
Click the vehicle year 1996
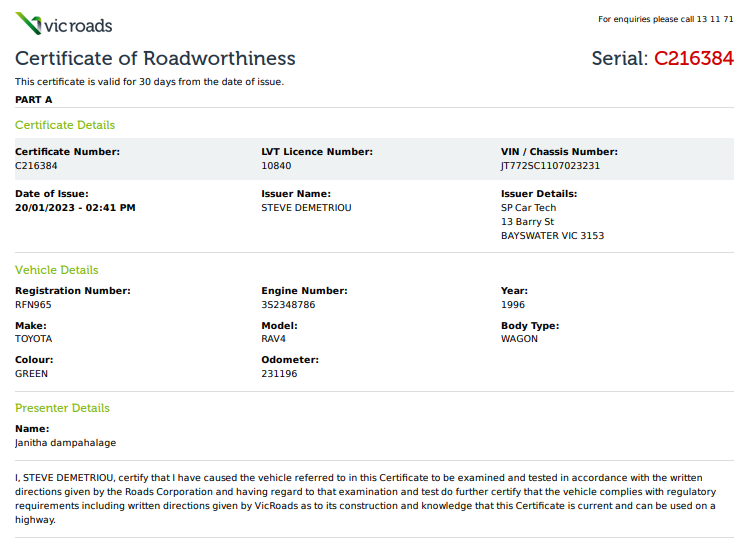[x=513, y=304]
